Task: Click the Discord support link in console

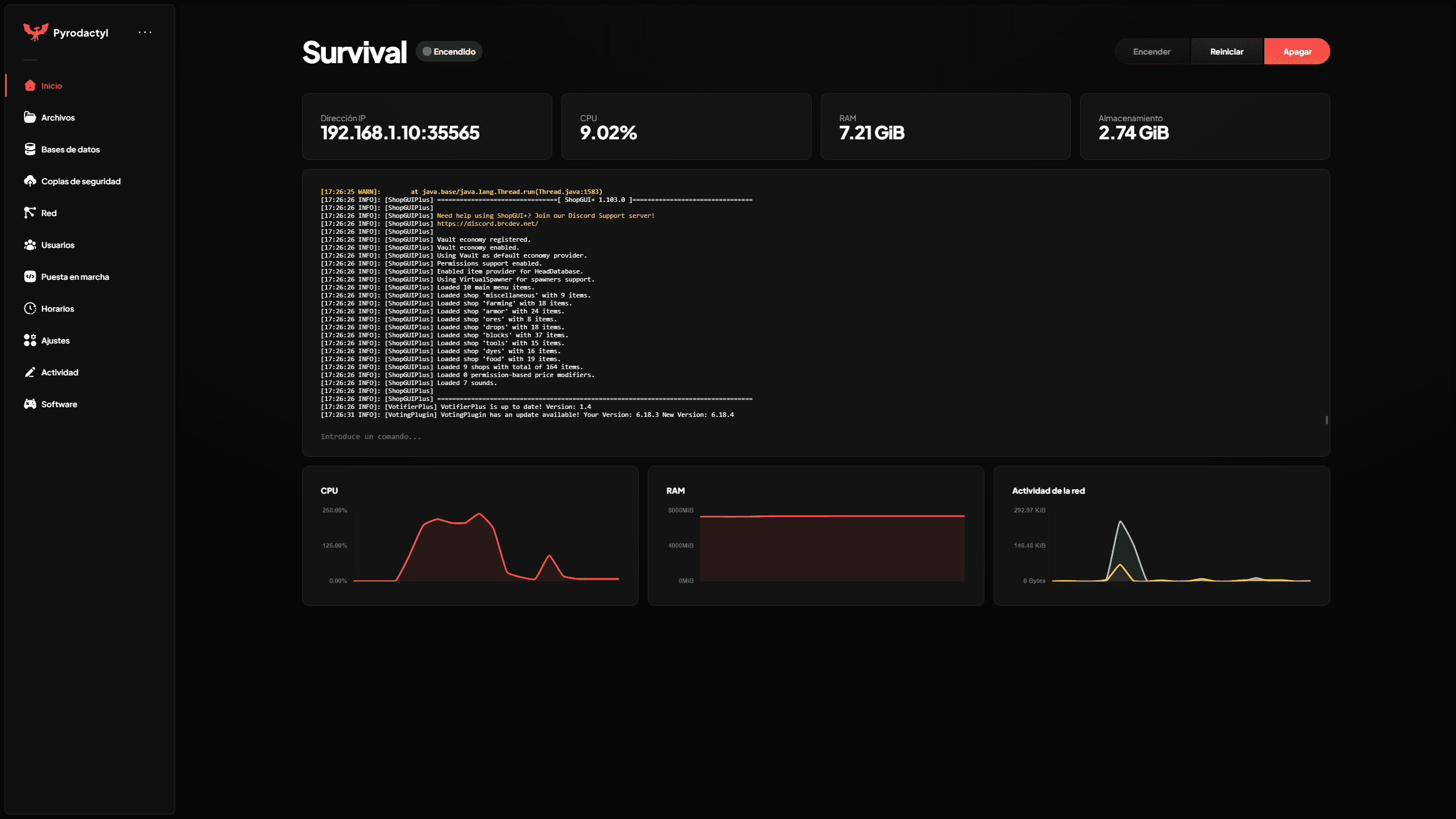Action: click(x=487, y=224)
